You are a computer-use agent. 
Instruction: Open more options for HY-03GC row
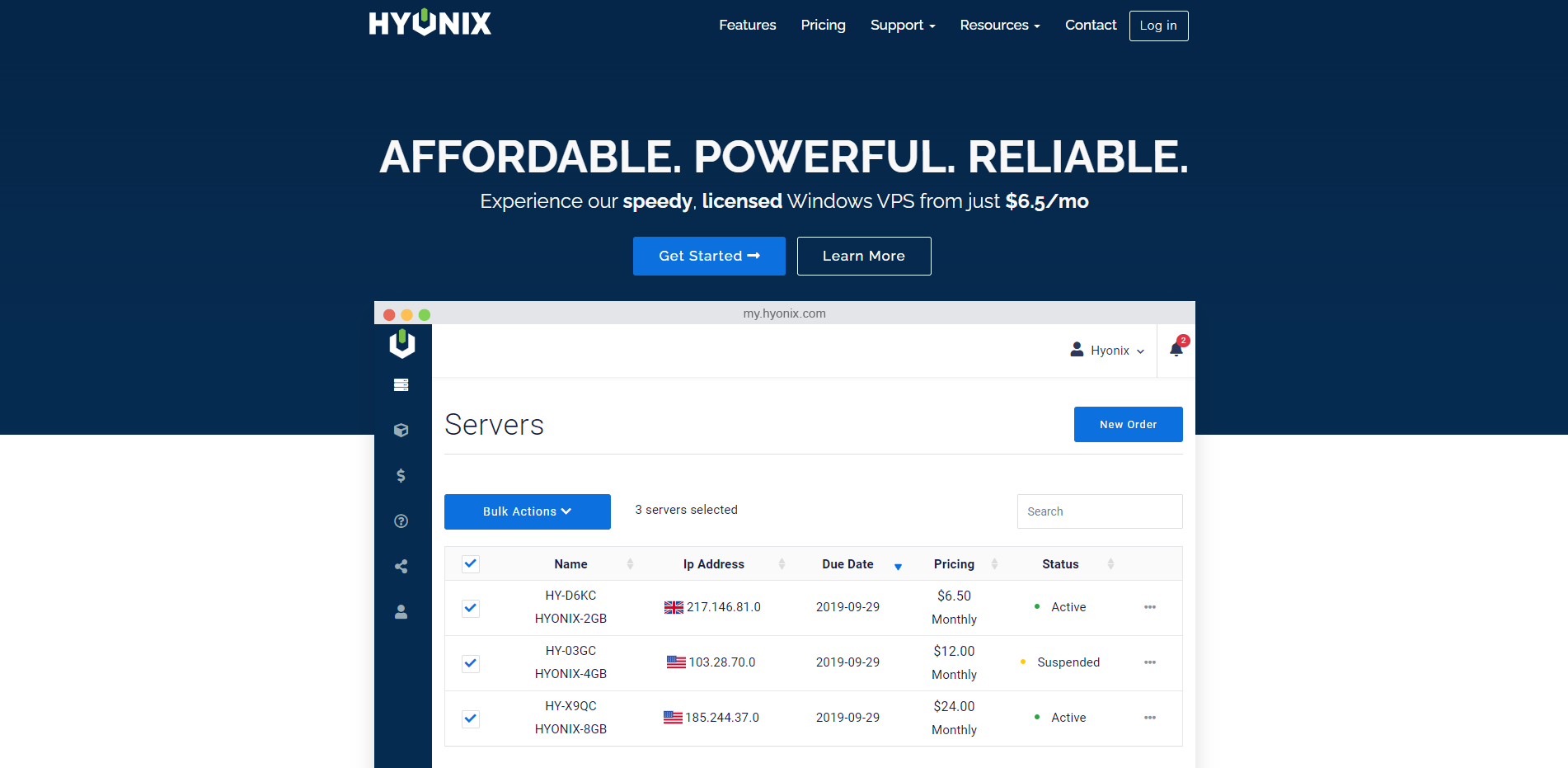coord(1150,662)
